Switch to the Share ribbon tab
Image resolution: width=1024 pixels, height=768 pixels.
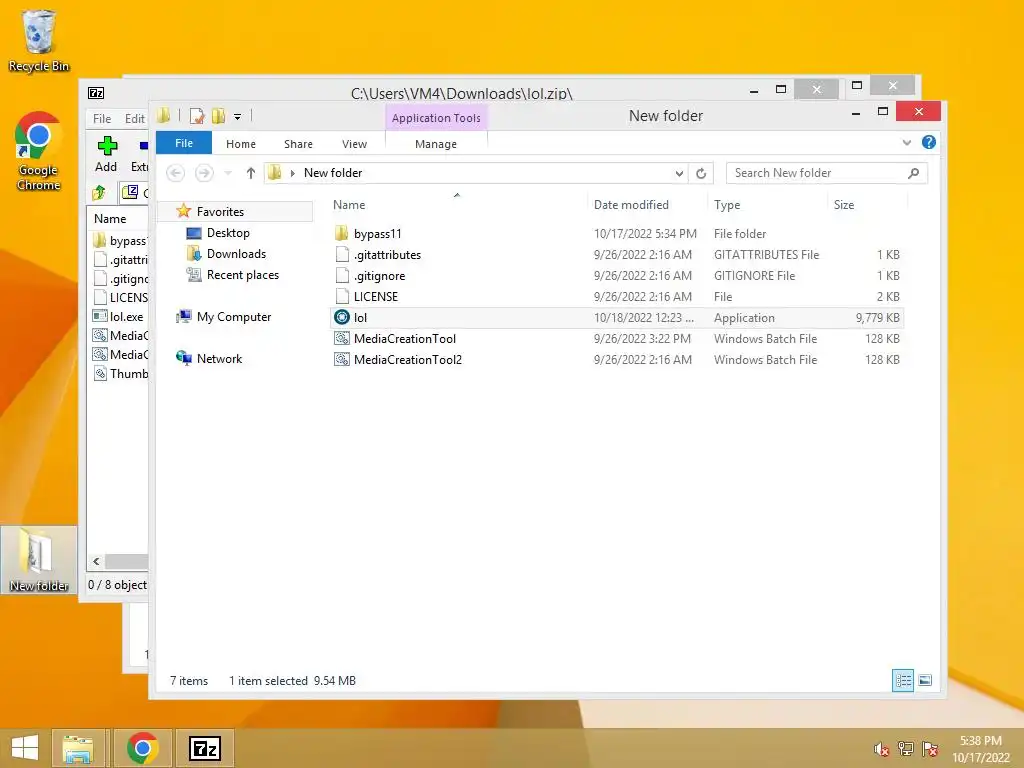pyautogui.click(x=298, y=144)
